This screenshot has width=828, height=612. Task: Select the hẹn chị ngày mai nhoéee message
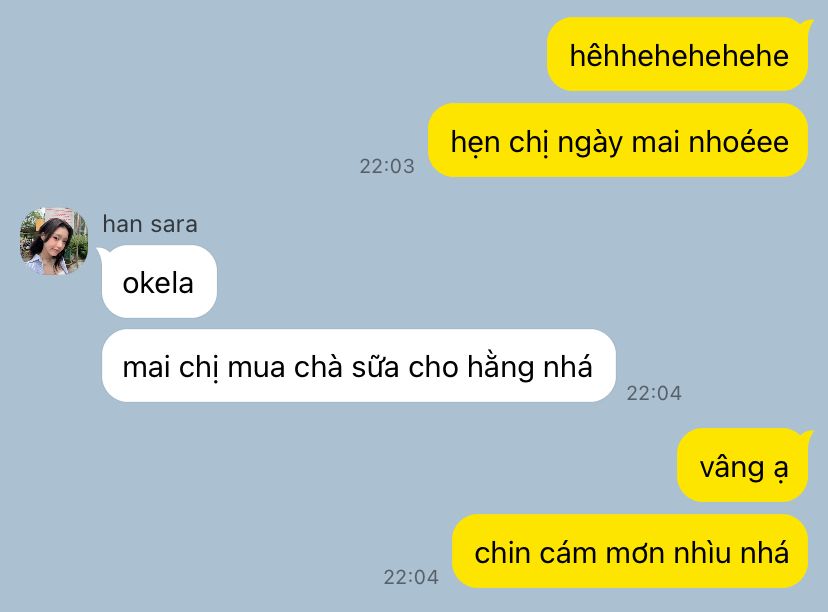pos(618,140)
